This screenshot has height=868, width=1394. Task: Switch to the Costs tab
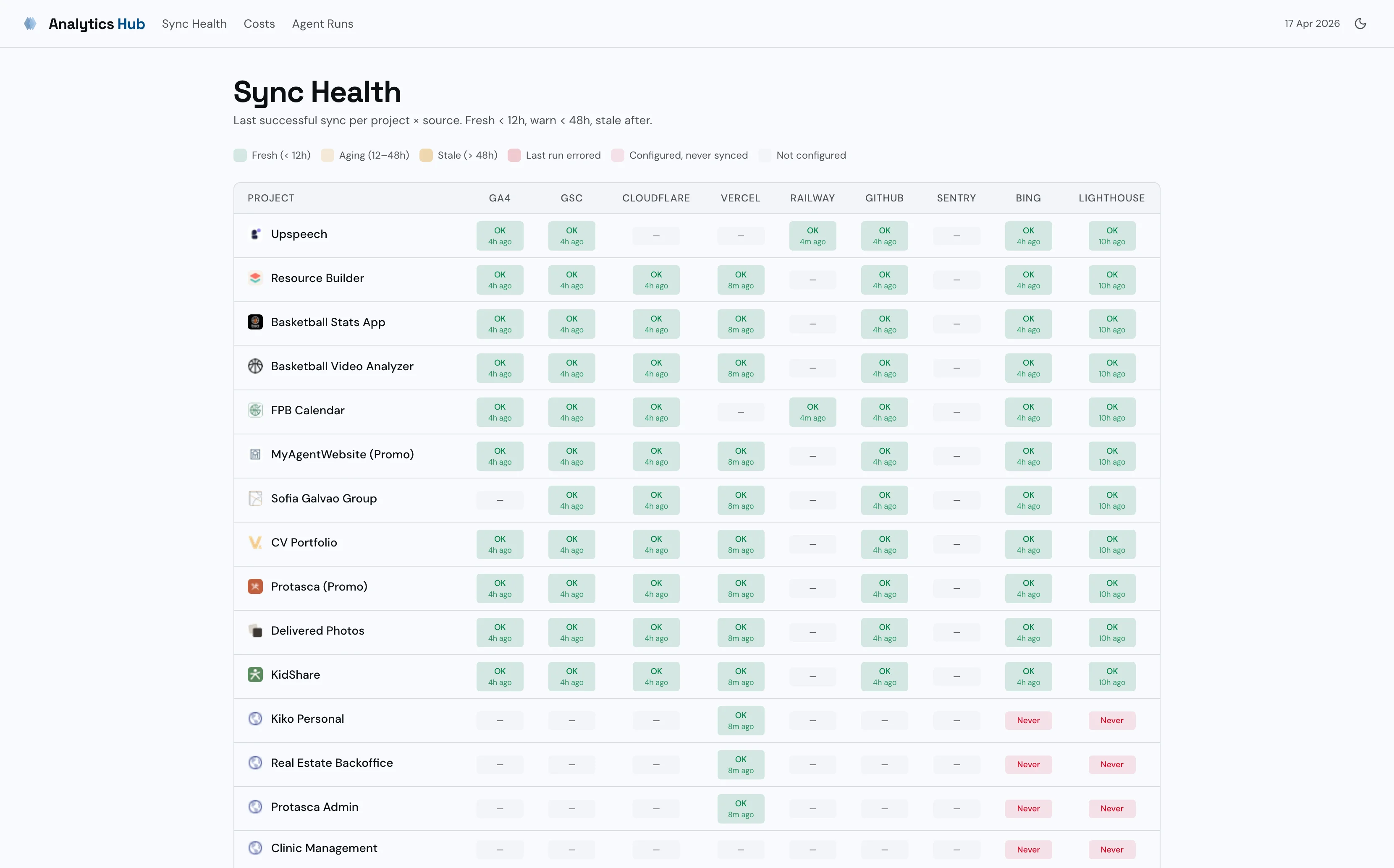(x=259, y=24)
